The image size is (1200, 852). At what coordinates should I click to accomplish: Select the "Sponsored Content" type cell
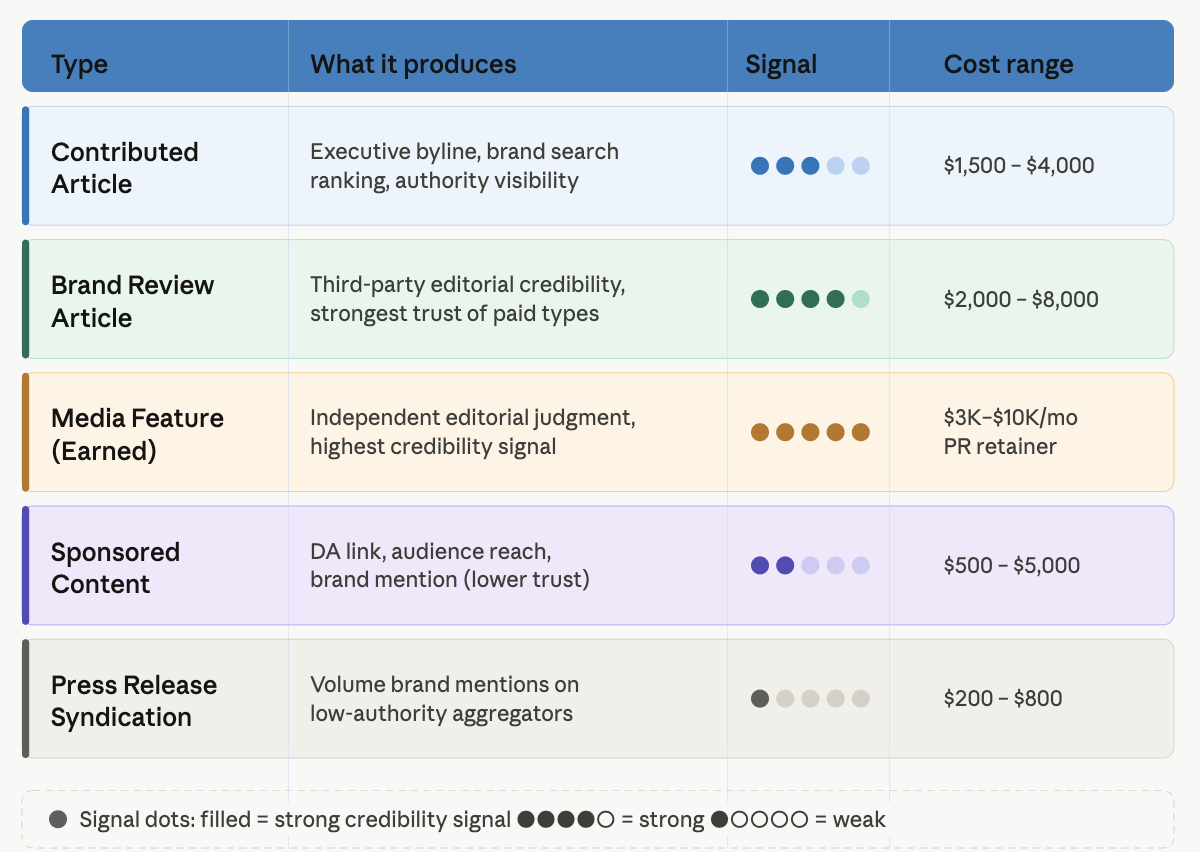pyautogui.click(x=115, y=567)
